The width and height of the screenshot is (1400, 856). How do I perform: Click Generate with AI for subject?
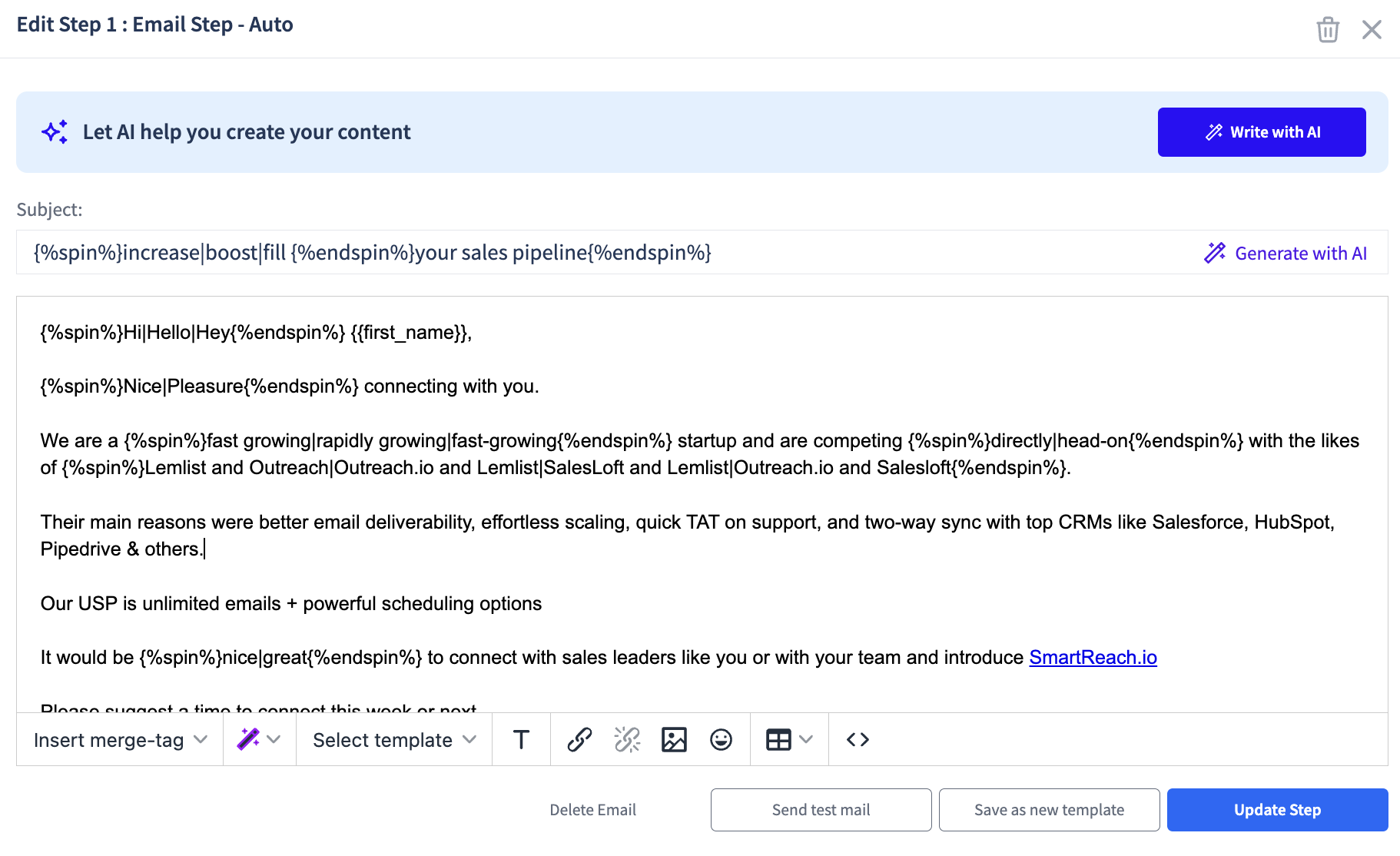pos(1286,253)
